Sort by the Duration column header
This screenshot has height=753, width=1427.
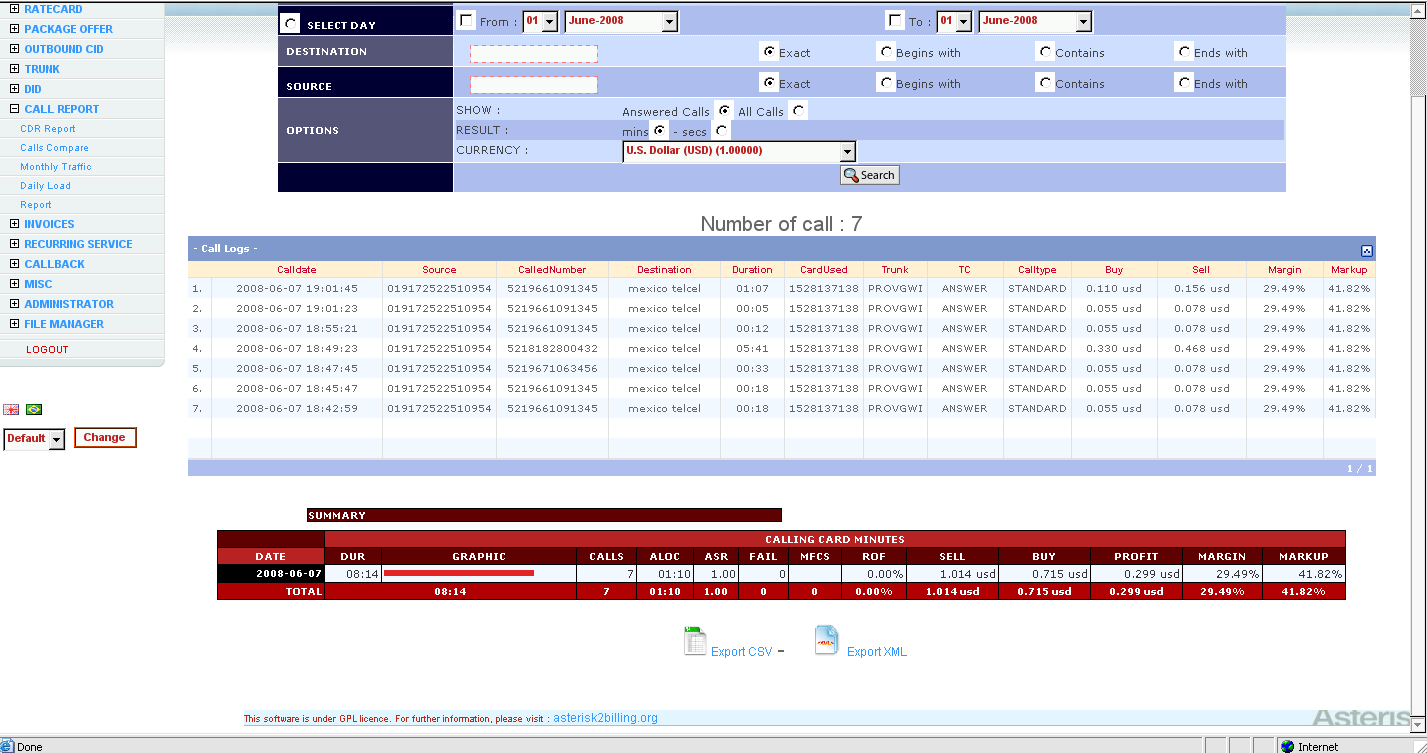(752, 270)
